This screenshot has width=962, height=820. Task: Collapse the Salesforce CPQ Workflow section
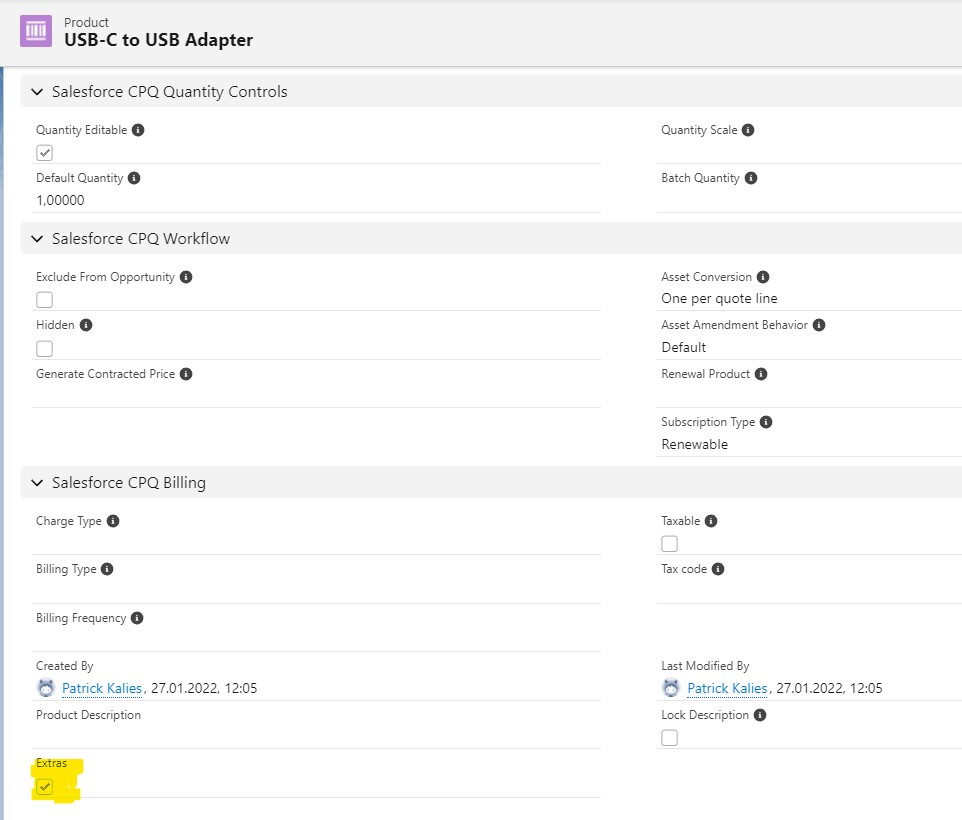pyautogui.click(x=38, y=239)
